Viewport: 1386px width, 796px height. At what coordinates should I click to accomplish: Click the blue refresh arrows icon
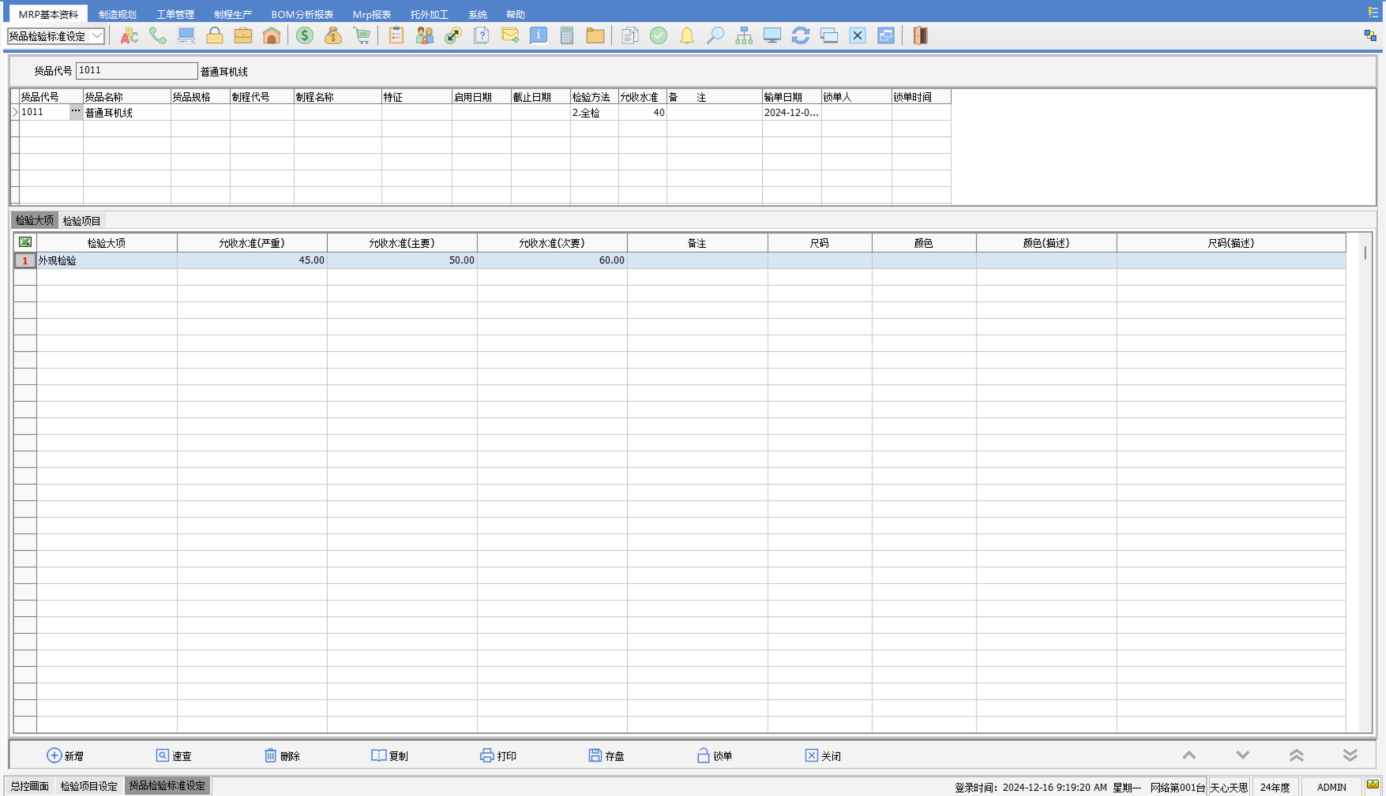tap(800, 36)
